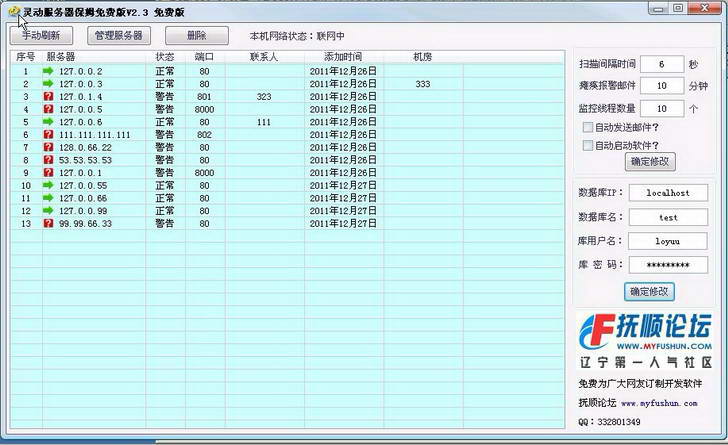728x445 pixels.
Task: Enable the 自动发送邮件 checkbox
Action: (587, 127)
